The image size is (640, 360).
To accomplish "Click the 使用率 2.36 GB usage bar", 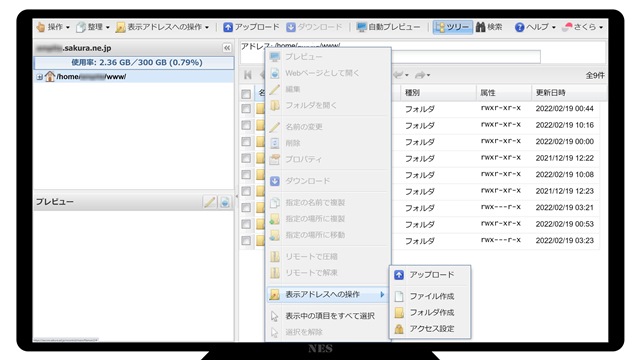I will pos(134,62).
